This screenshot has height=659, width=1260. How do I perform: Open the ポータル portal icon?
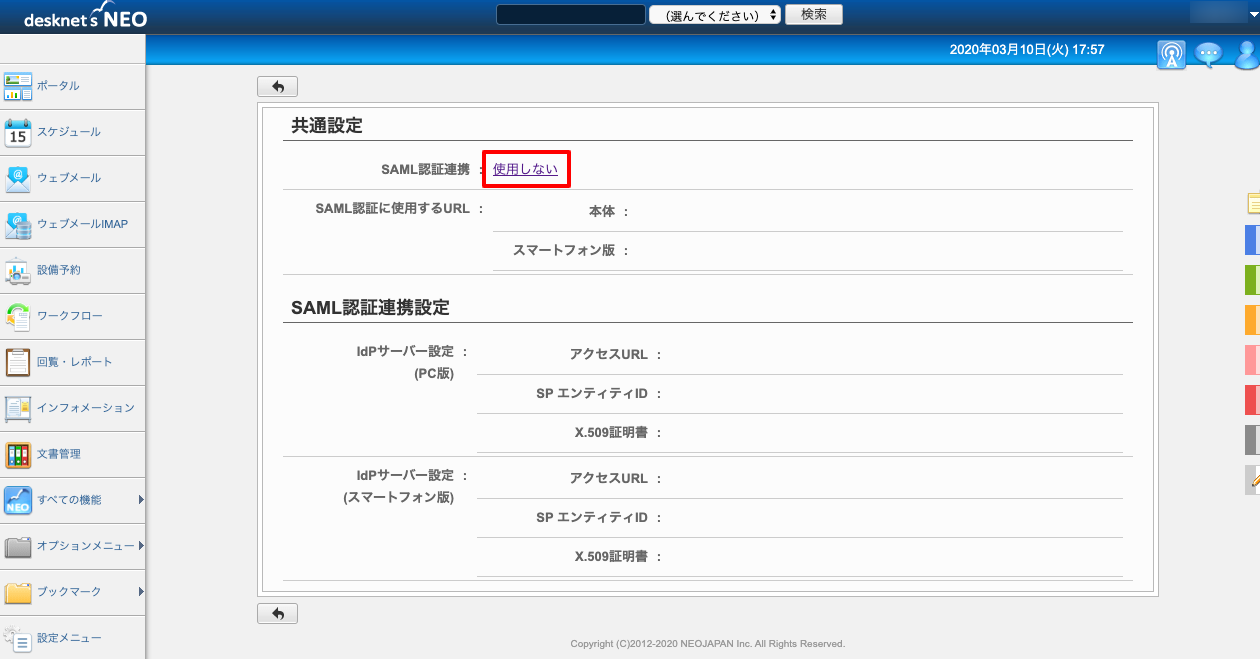(x=18, y=86)
